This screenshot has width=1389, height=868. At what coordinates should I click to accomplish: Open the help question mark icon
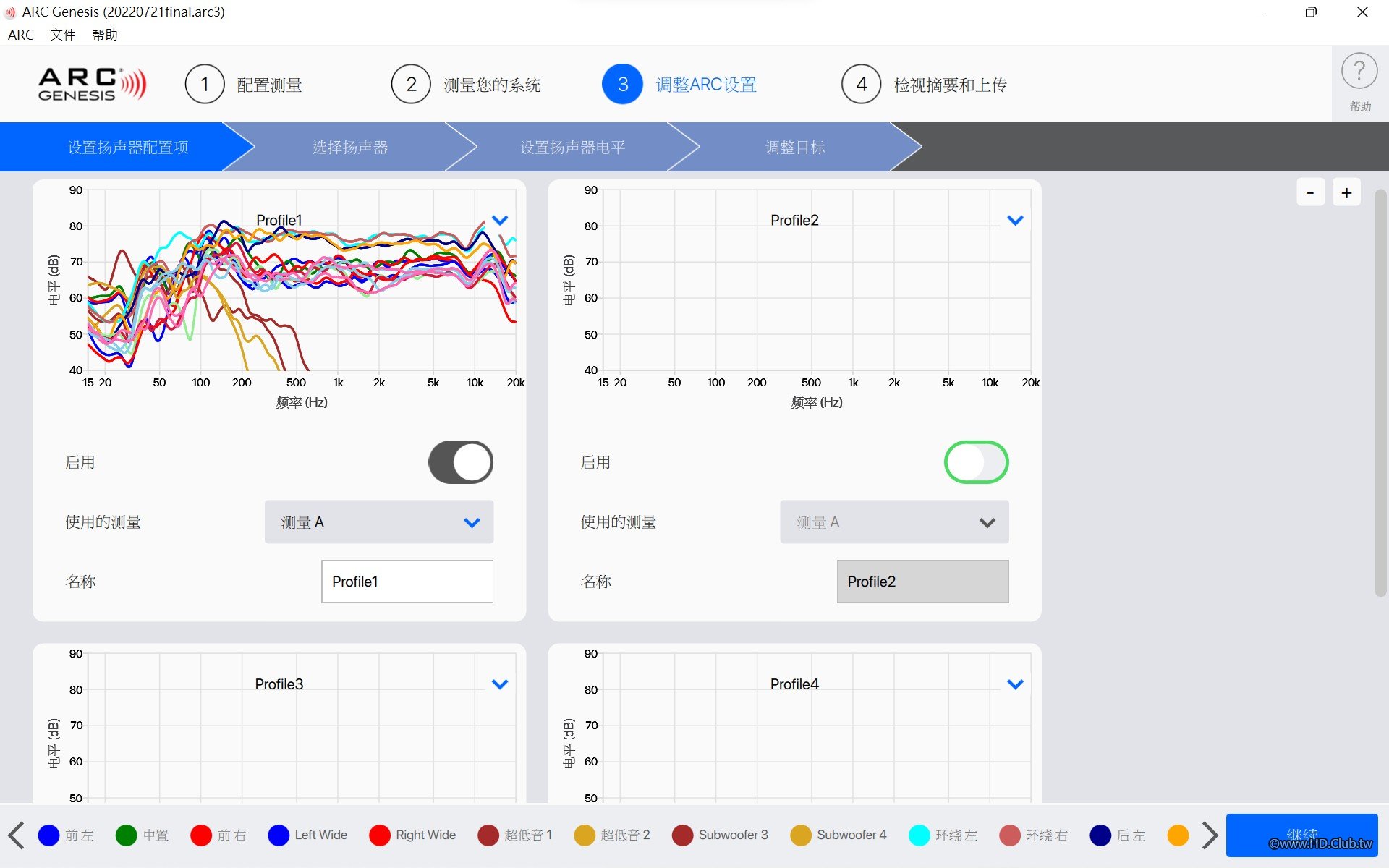(x=1359, y=72)
